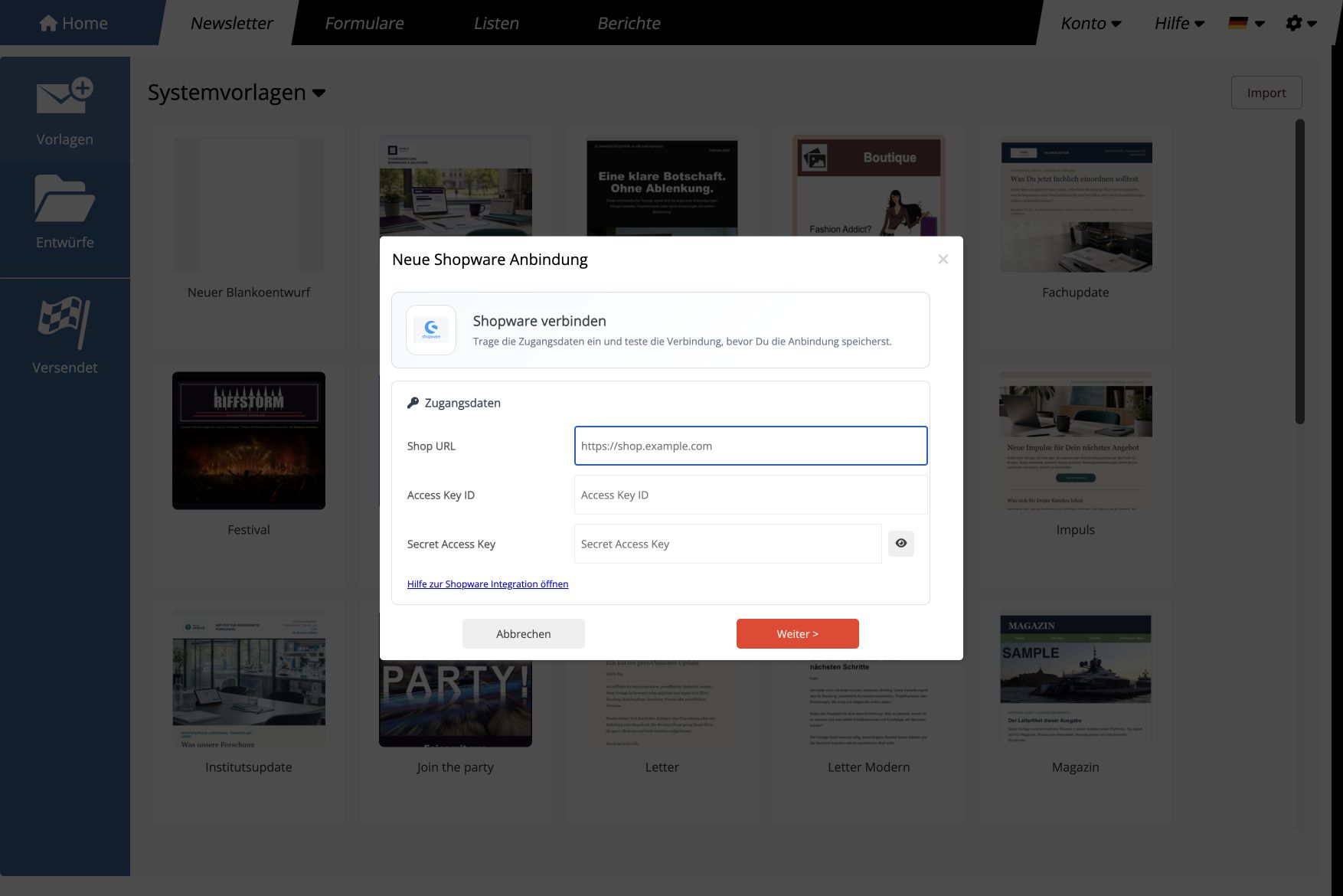
Task: Open the Entwürfe folder icon
Action: click(x=64, y=198)
